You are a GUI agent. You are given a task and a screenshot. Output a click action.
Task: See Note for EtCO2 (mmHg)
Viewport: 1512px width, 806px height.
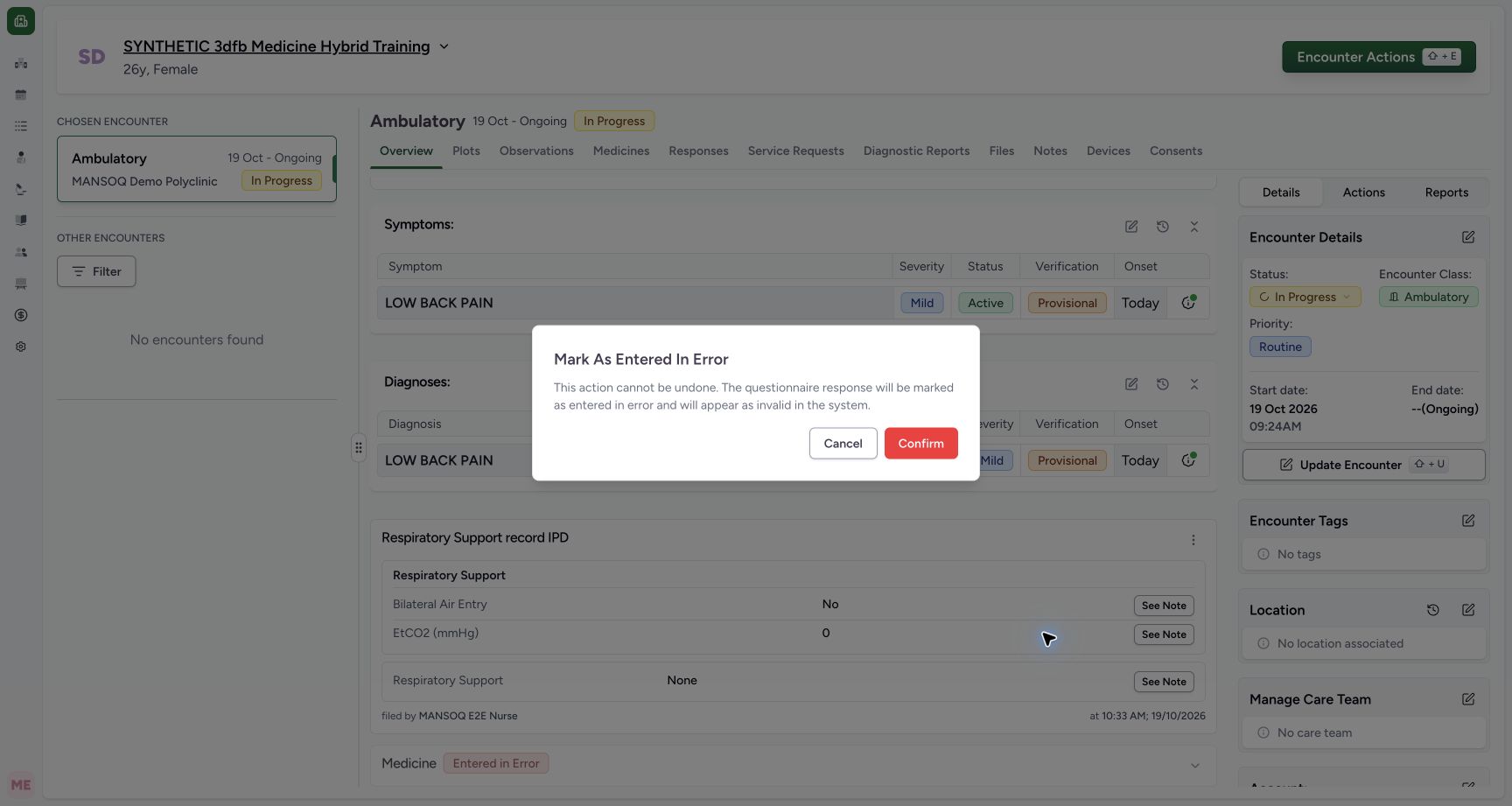(x=1164, y=634)
